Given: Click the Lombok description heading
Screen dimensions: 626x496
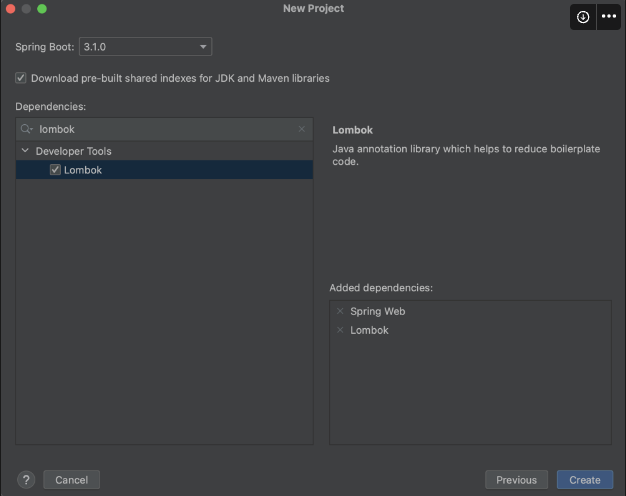Looking at the screenshot, I should [353, 130].
